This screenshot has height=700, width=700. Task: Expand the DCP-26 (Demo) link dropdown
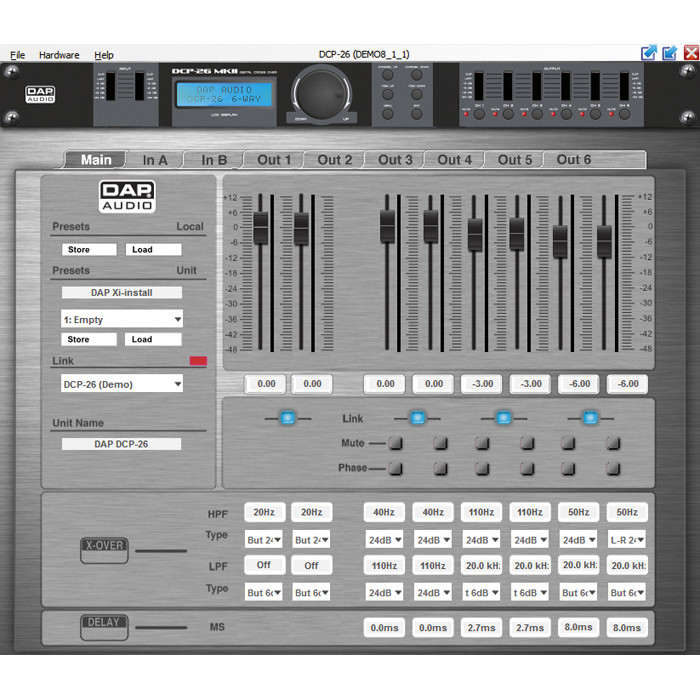click(122, 384)
